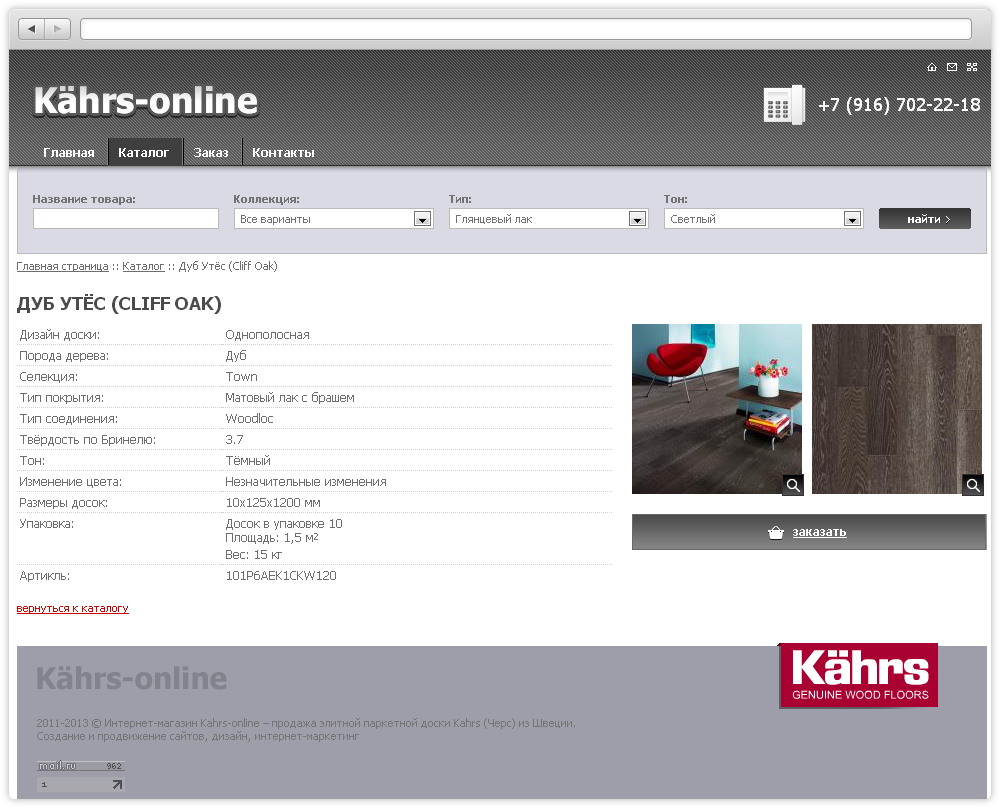Screen dimensions: 1000x808
Task: Click the home icon in header
Action: tap(932, 67)
